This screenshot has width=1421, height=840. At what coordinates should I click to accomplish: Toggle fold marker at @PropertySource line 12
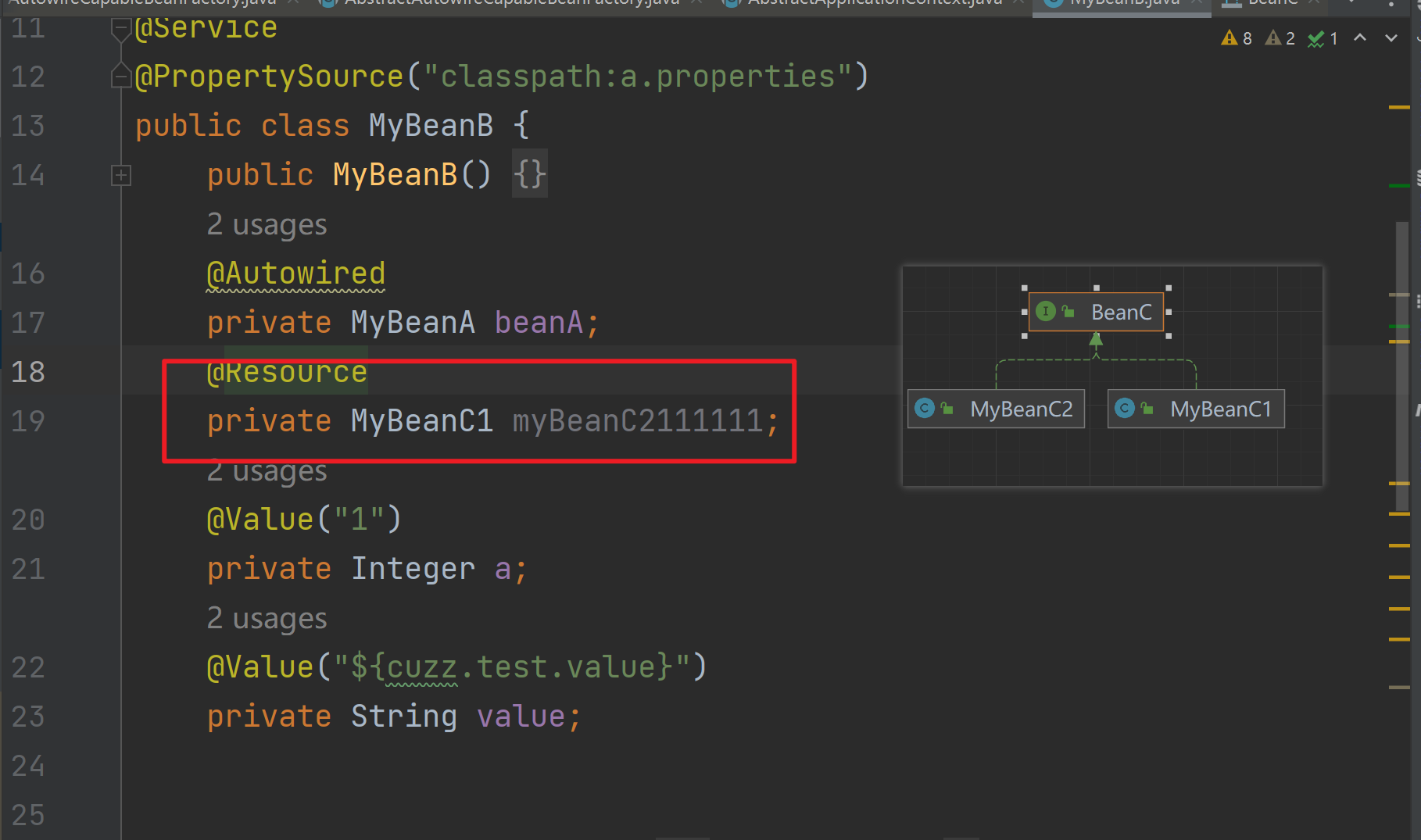120,76
